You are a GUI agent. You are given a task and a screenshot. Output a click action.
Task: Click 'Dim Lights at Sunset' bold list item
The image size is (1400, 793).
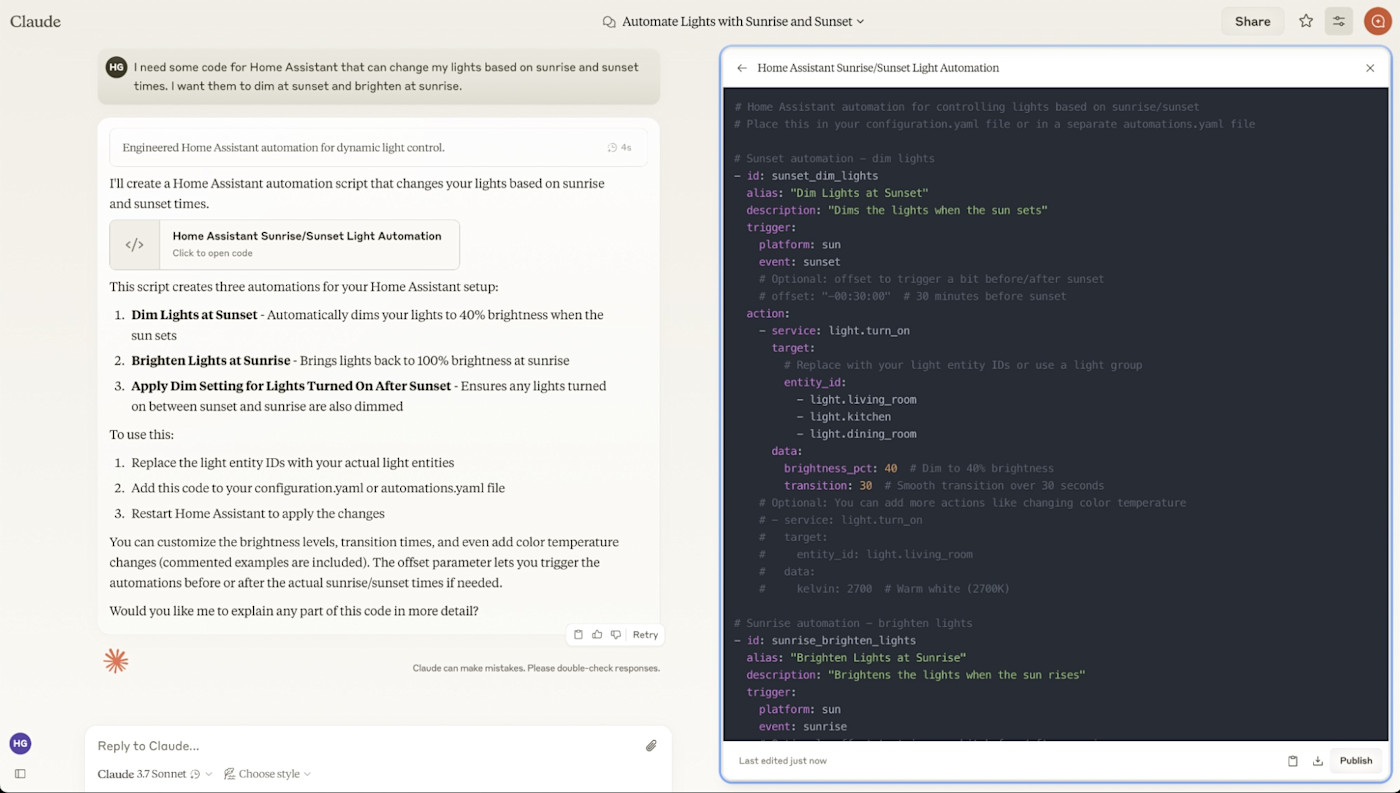[x=194, y=315]
